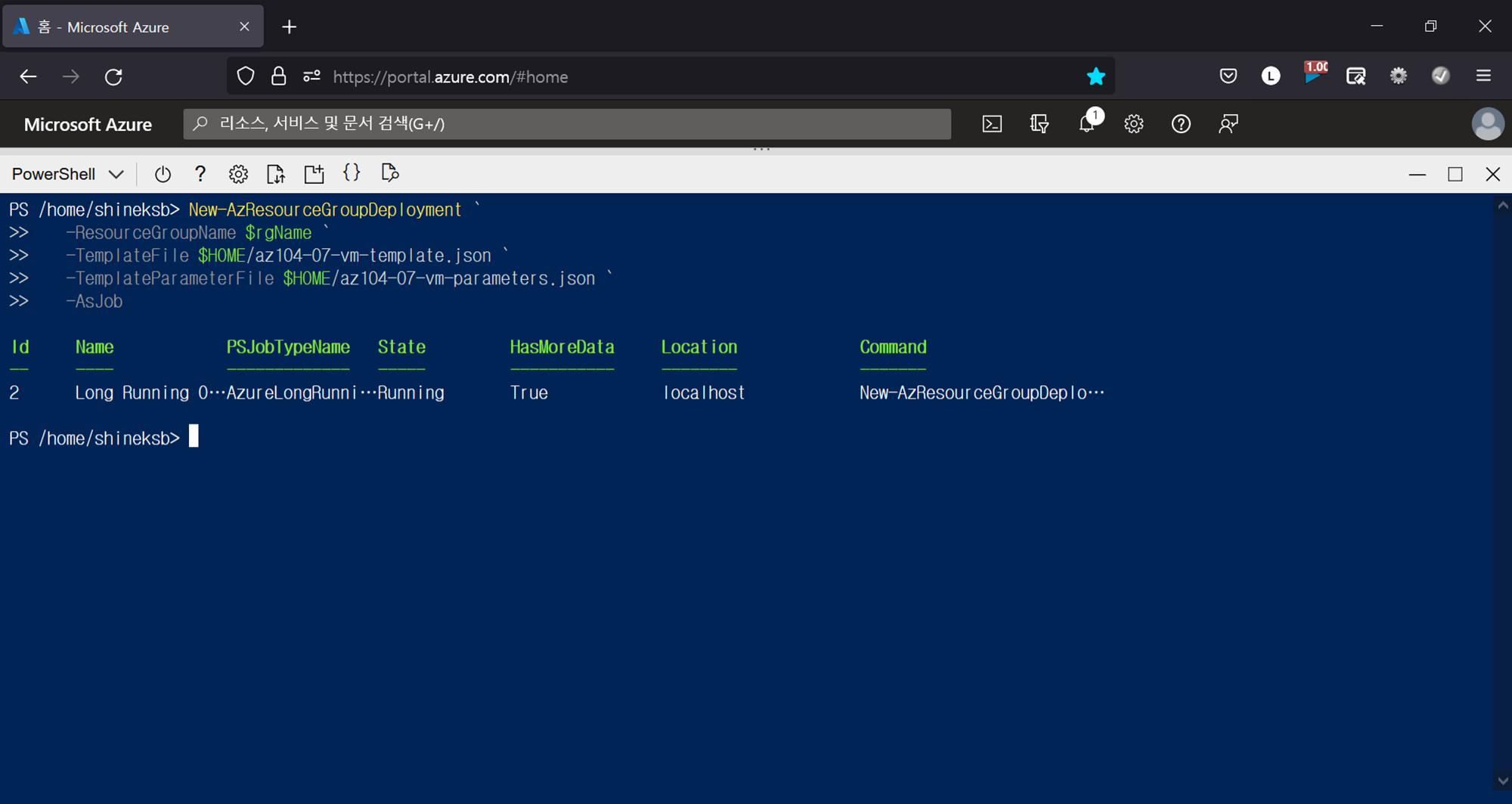Click the 'Running' state value
The image size is (1512, 804).
(411, 393)
